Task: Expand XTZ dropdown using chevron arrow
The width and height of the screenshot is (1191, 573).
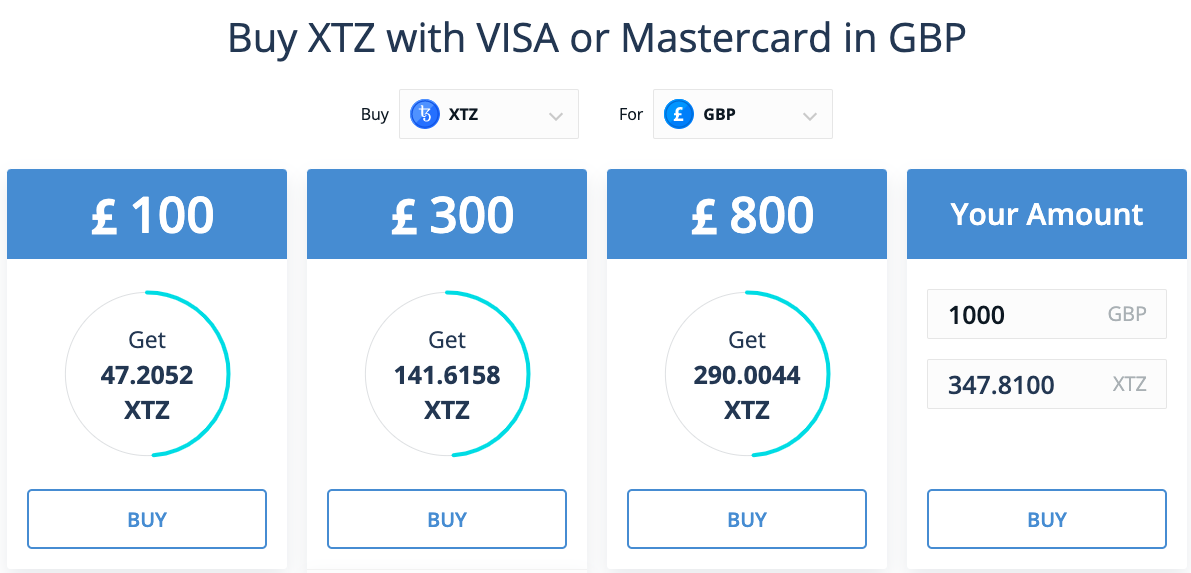Action: [556, 116]
